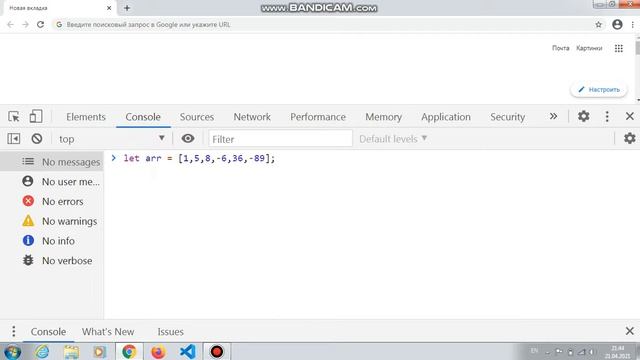Bookmark this page star icon
The width and height of the screenshot is (640, 360).
598,24
